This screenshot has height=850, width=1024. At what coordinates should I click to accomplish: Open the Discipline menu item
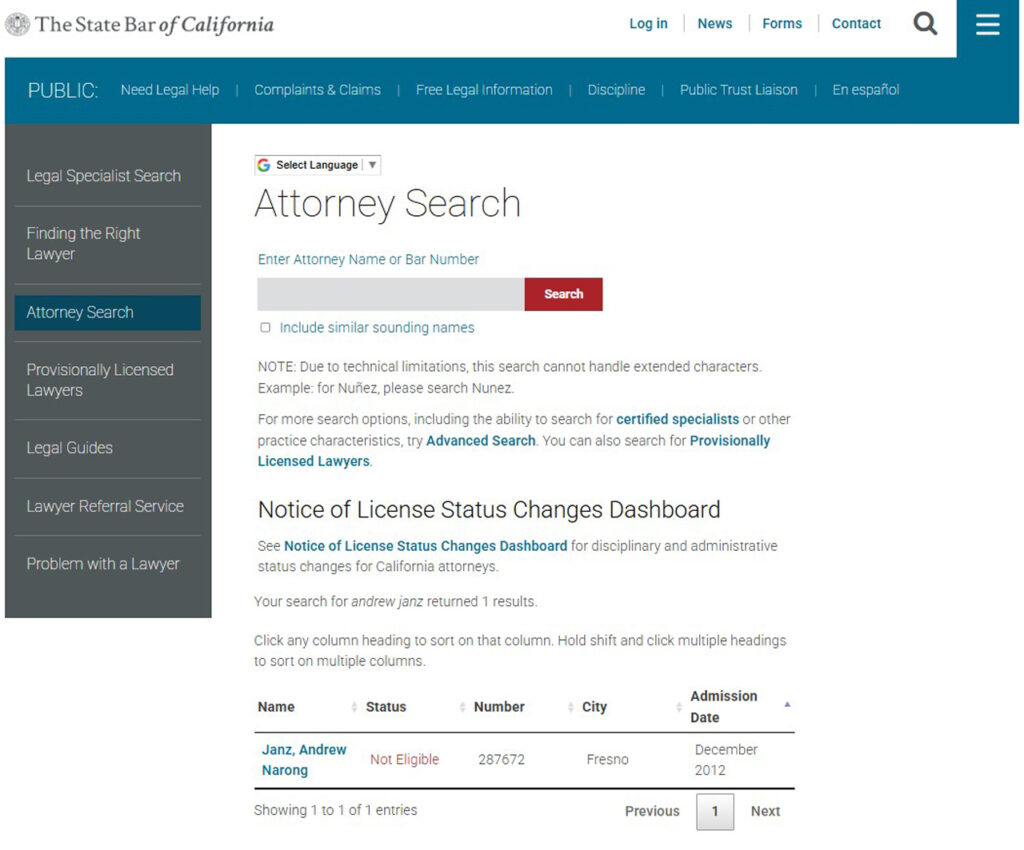click(x=616, y=90)
